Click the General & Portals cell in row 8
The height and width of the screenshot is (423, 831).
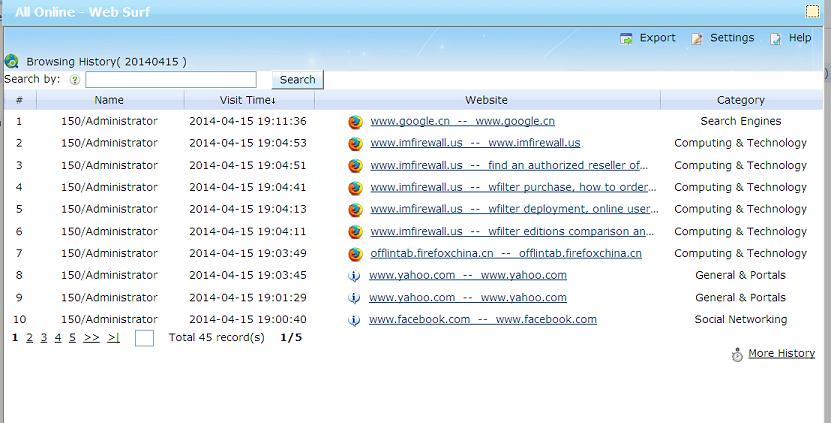tap(740, 275)
